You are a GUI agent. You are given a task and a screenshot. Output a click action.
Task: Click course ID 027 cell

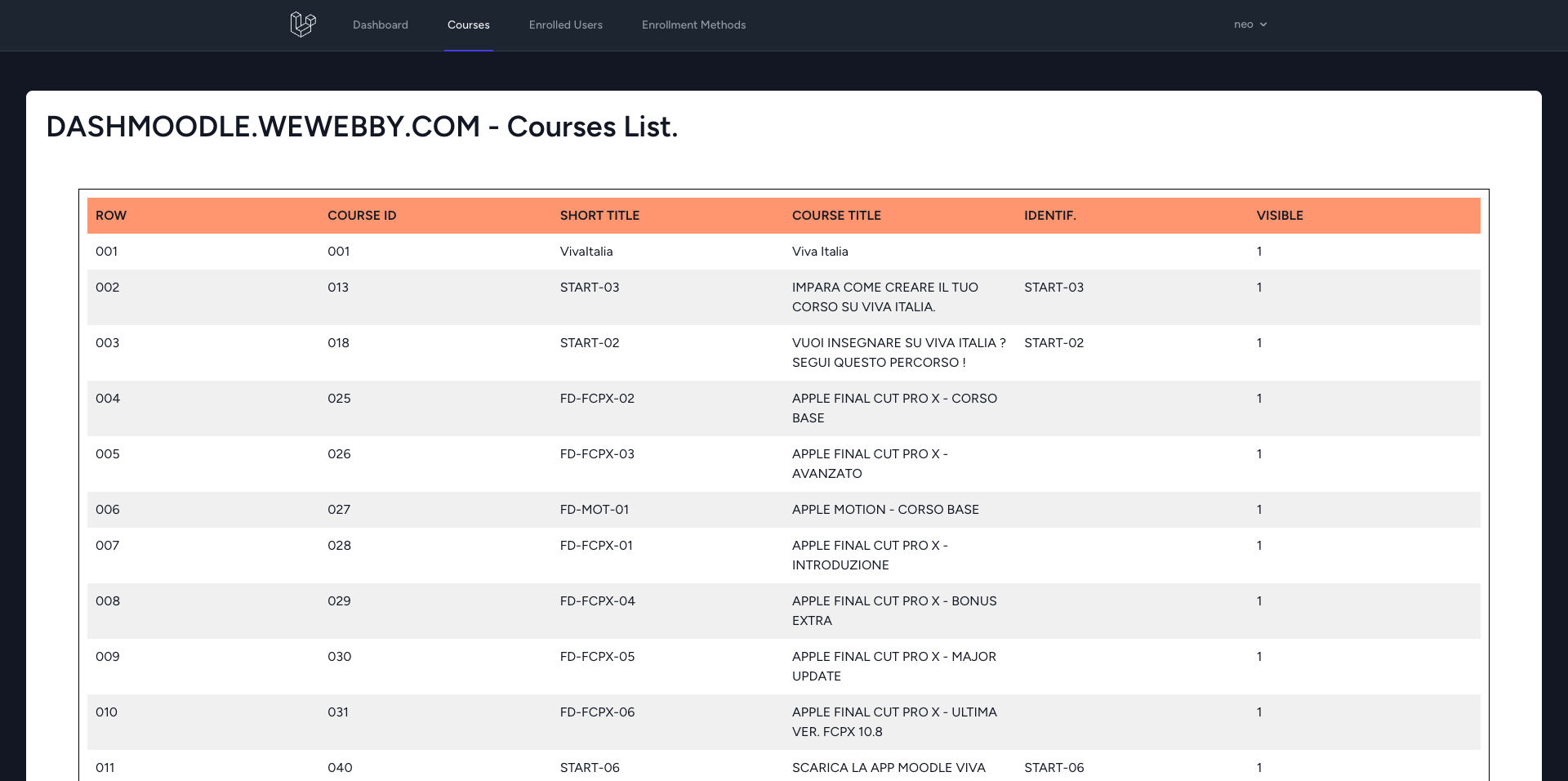[339, 510]
